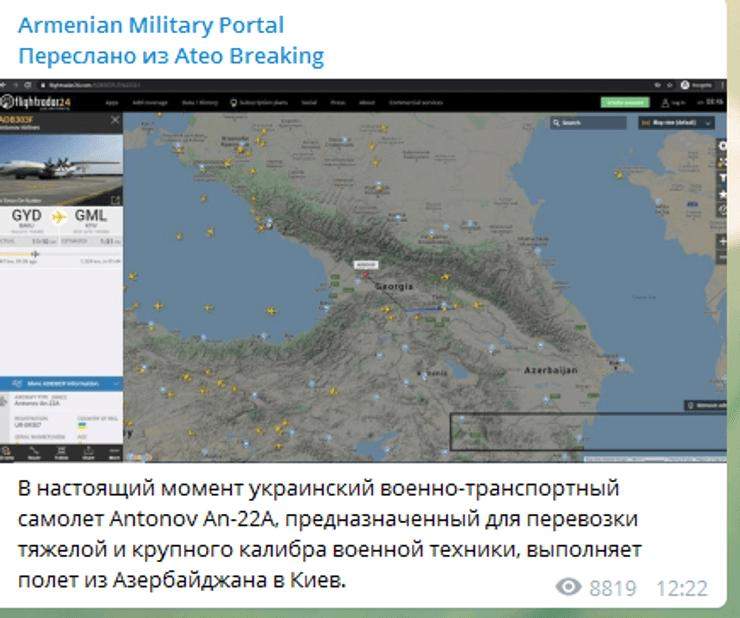The width and height of the screenshot is (740, 618).
Task: Open Commercial services menu item
Action: click(x=416, y=102)
